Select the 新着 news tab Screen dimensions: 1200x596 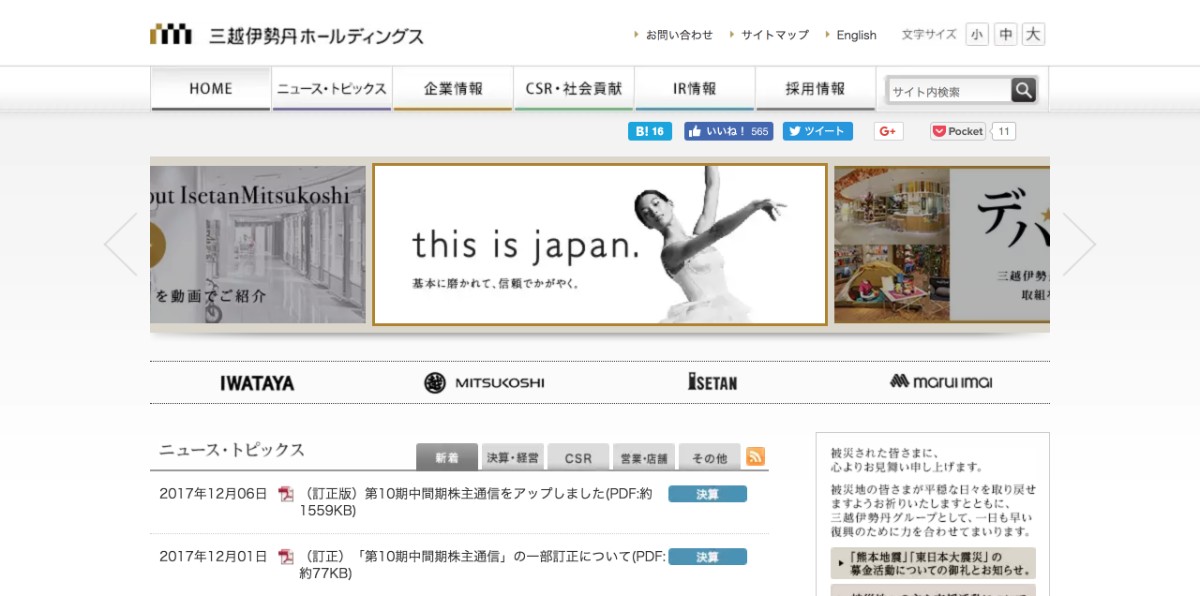pos(447,457)
